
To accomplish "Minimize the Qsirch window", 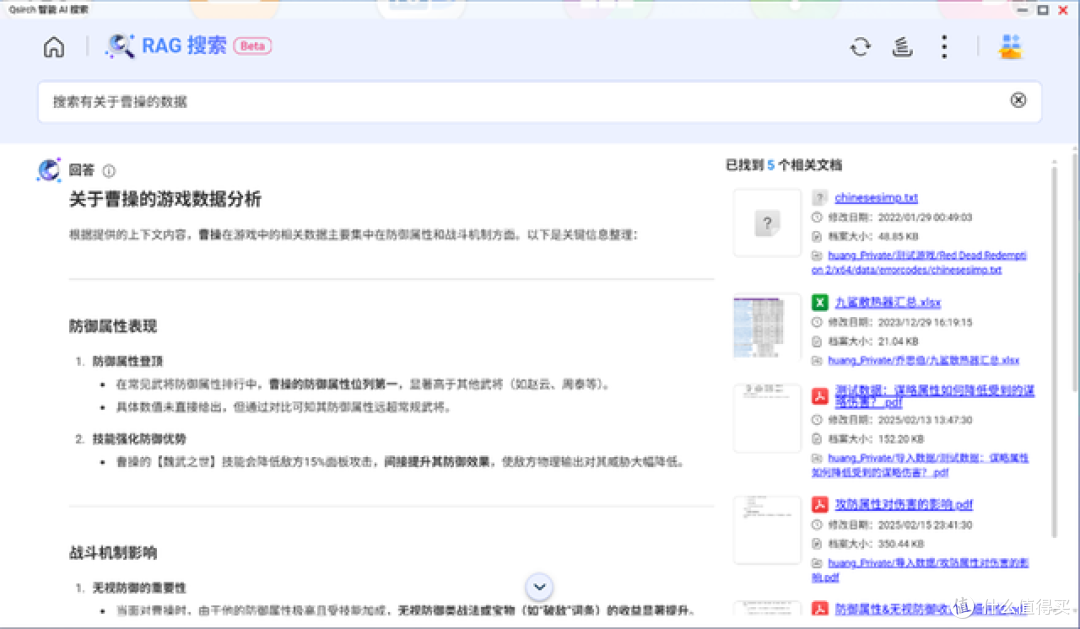I will [1022, 10].
